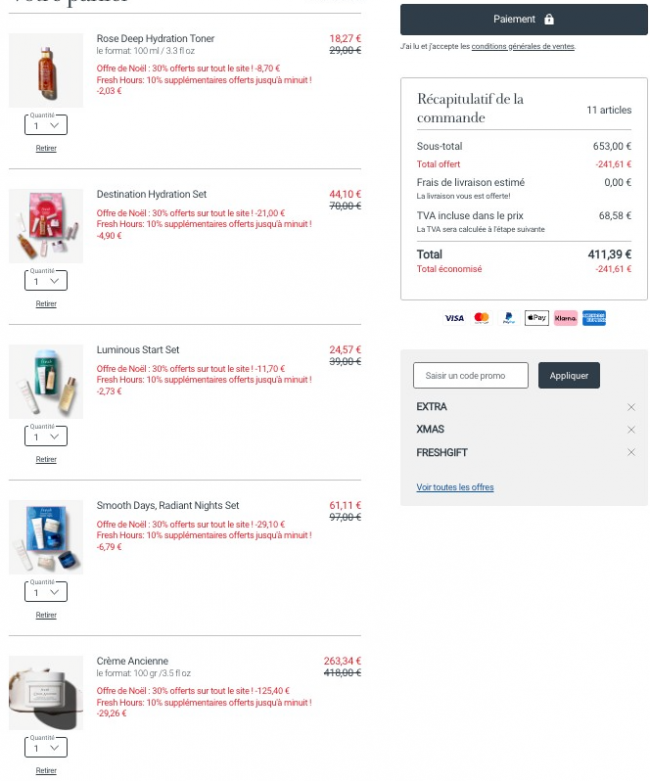Expand quantity selector for Luminous Start Set

tap(46, 437)
